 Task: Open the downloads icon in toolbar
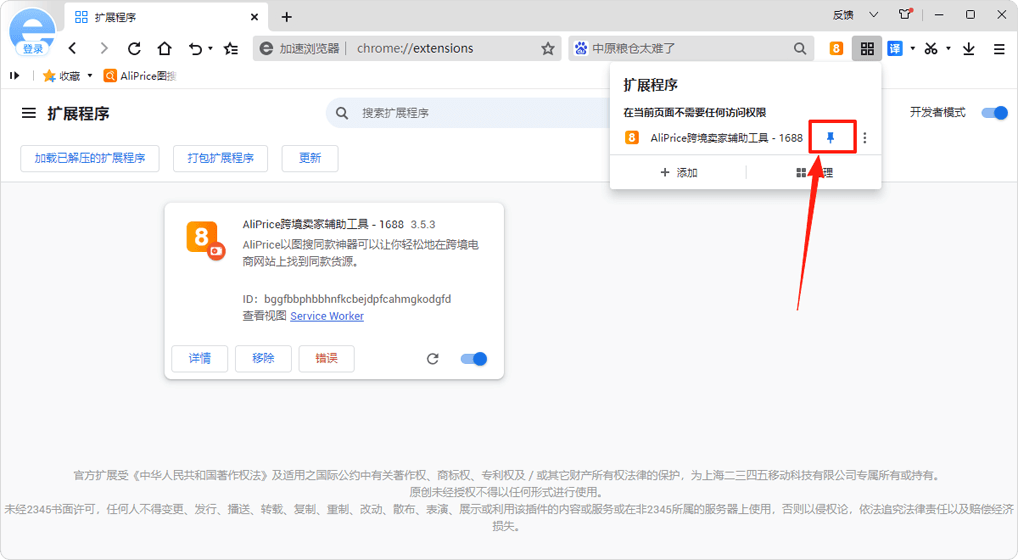[x=968, y=48]
